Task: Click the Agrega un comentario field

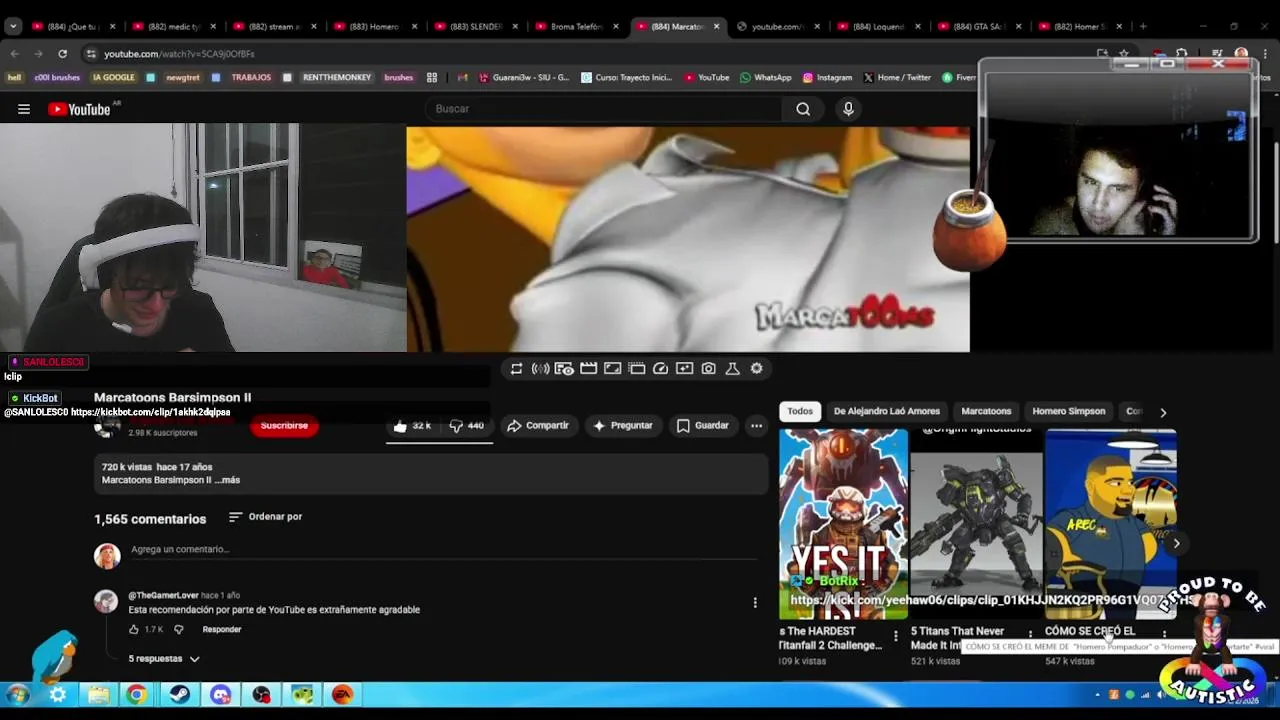Action: pos(442,550)
